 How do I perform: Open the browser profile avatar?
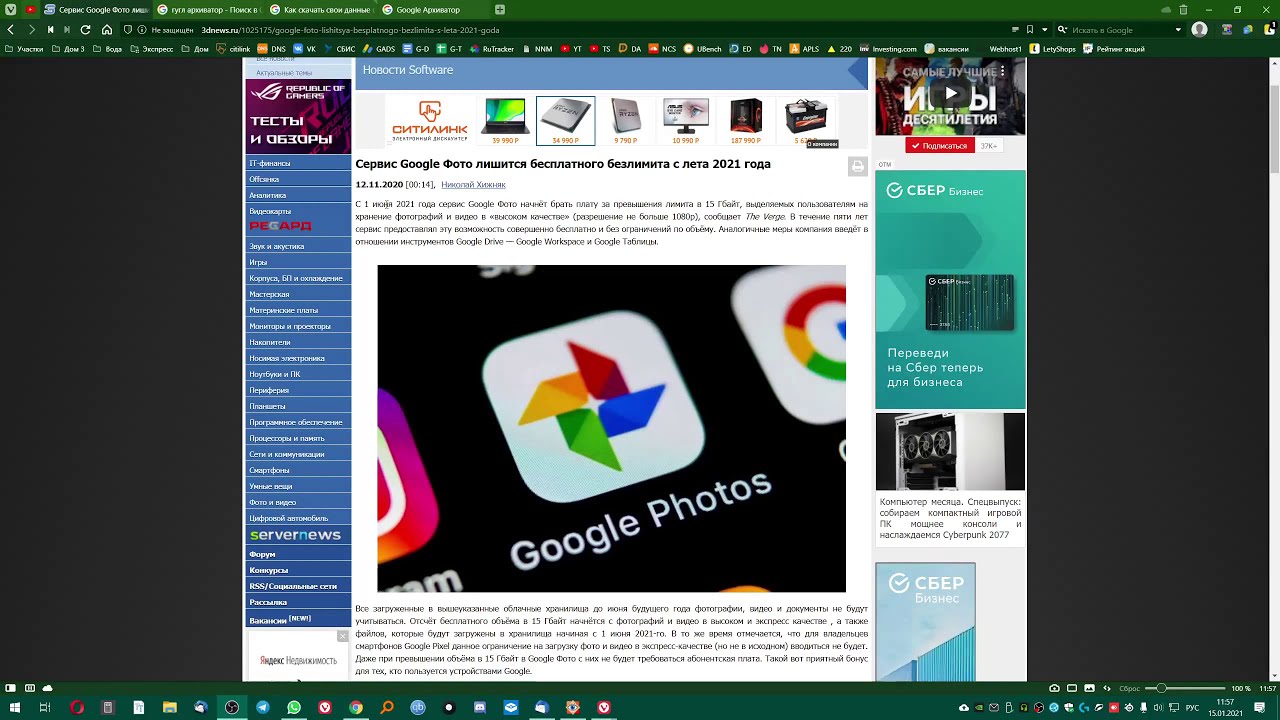1200,30
